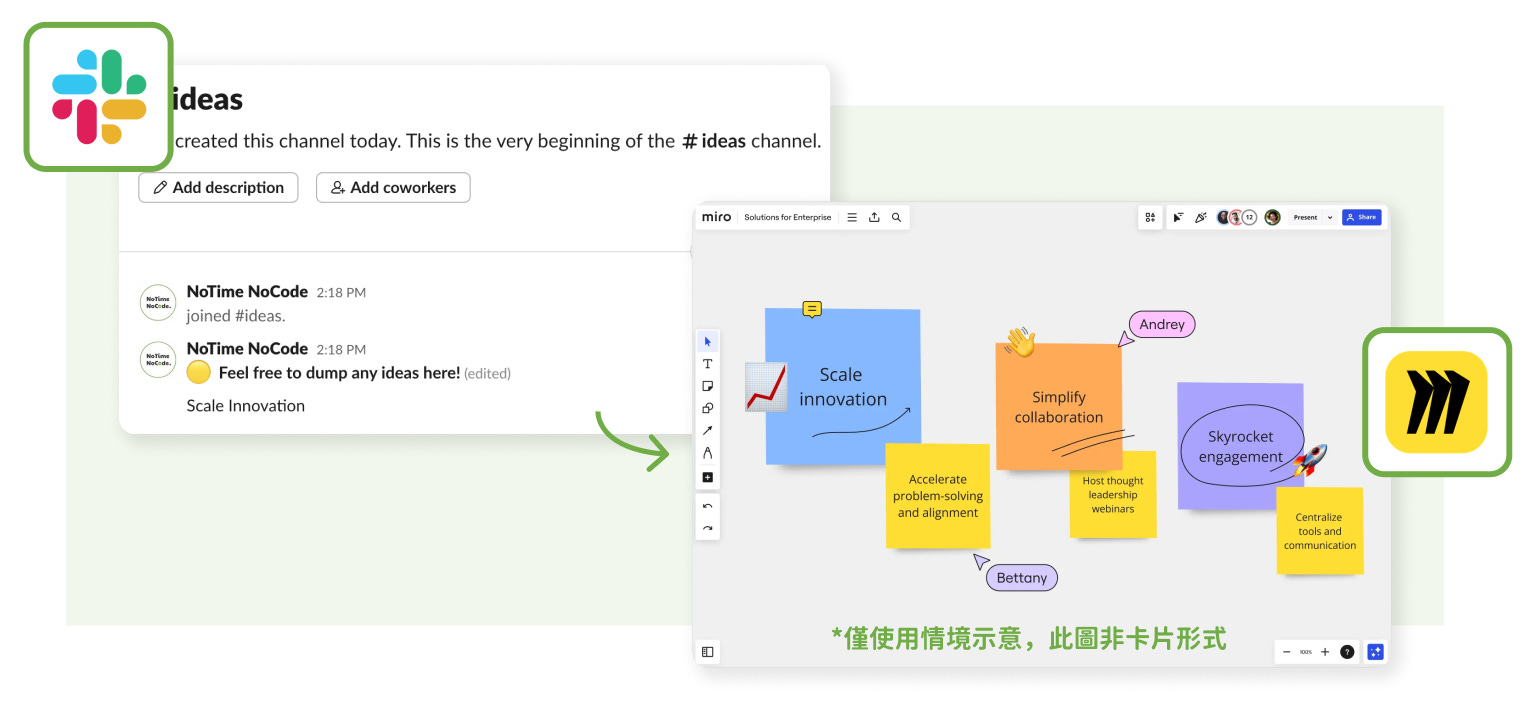Open the help question mark icon
The image size is (1534, 714).
point(1347,652)
